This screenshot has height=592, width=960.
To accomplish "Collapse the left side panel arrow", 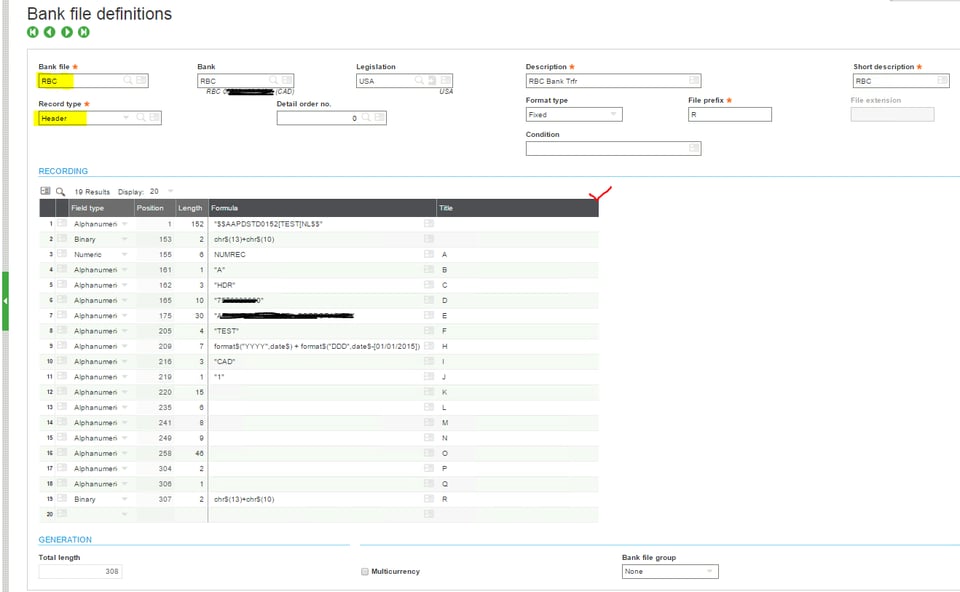I will 6,299.
